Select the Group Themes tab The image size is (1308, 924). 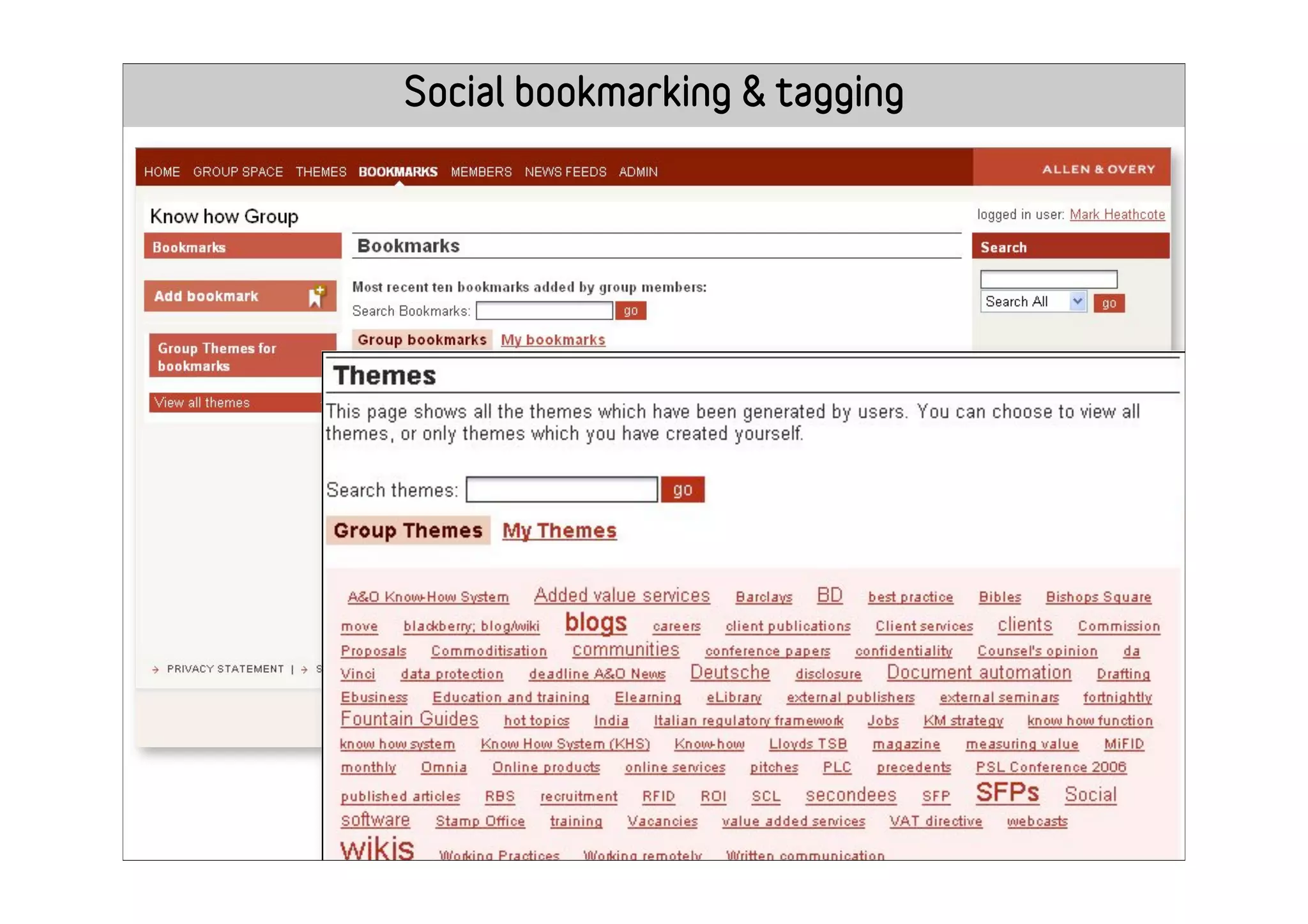tap(408, 531)
